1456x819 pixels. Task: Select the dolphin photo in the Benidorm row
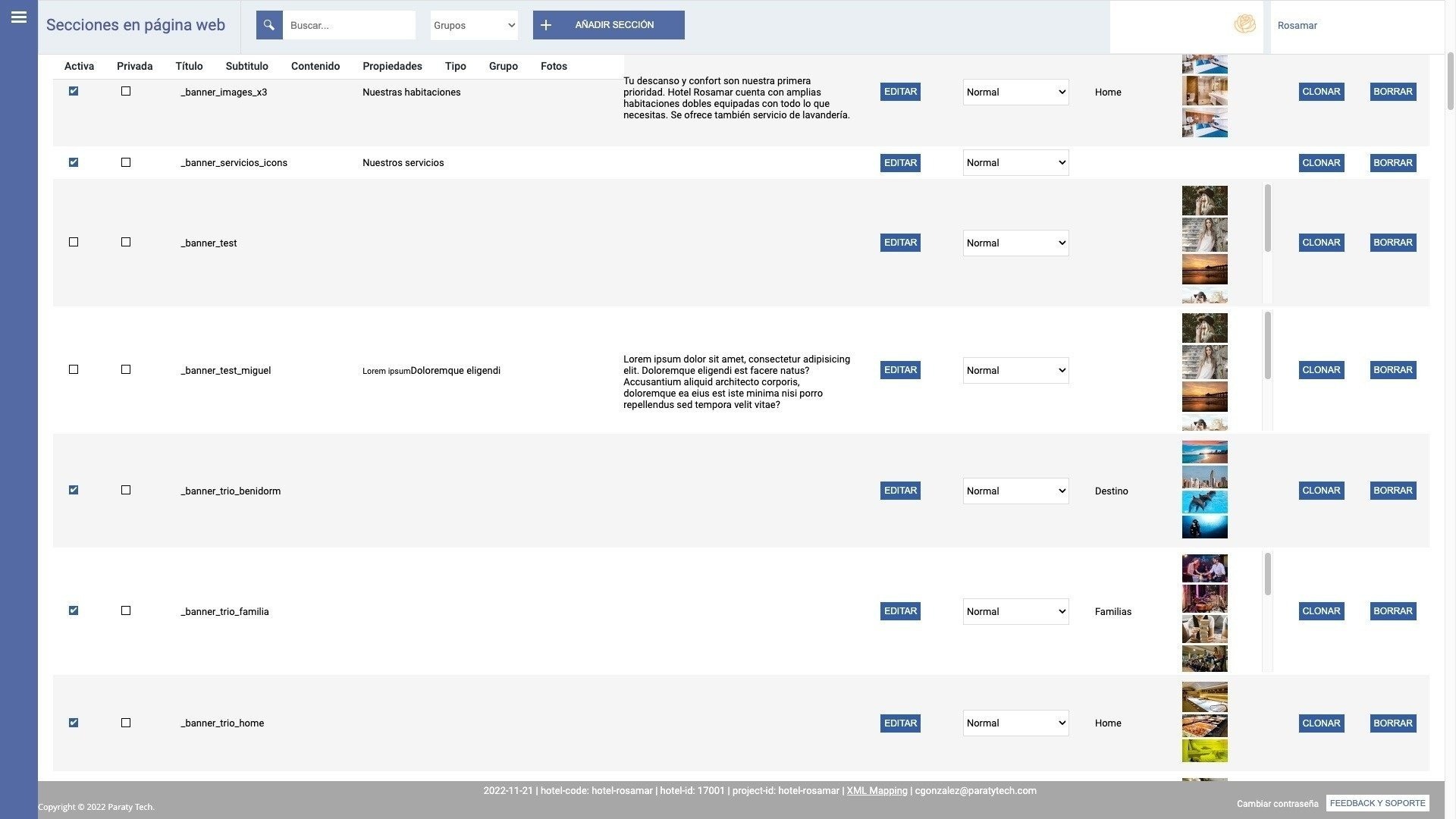(1204, 502)
